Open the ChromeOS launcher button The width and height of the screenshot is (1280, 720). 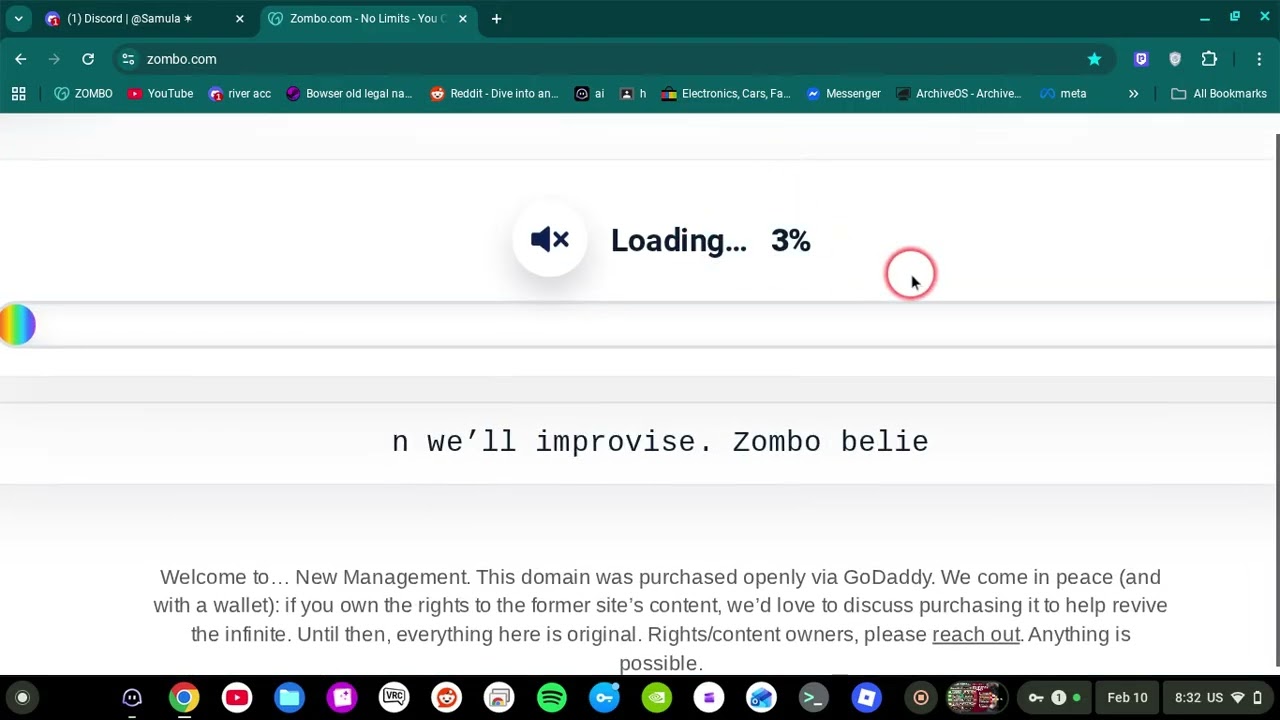point(22,698)
